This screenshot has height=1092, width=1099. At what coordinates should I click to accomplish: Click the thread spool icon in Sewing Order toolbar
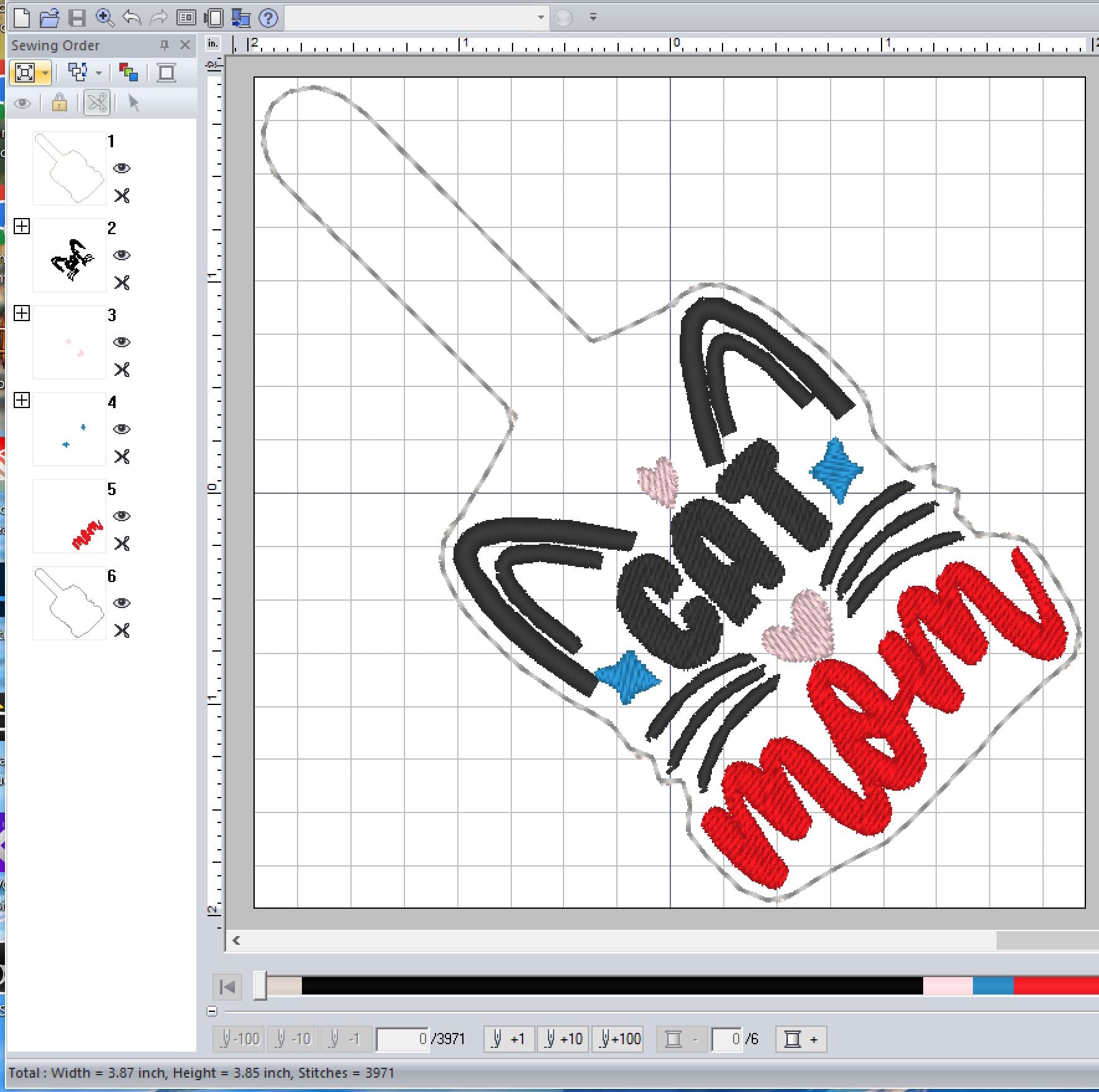point(166,73)
